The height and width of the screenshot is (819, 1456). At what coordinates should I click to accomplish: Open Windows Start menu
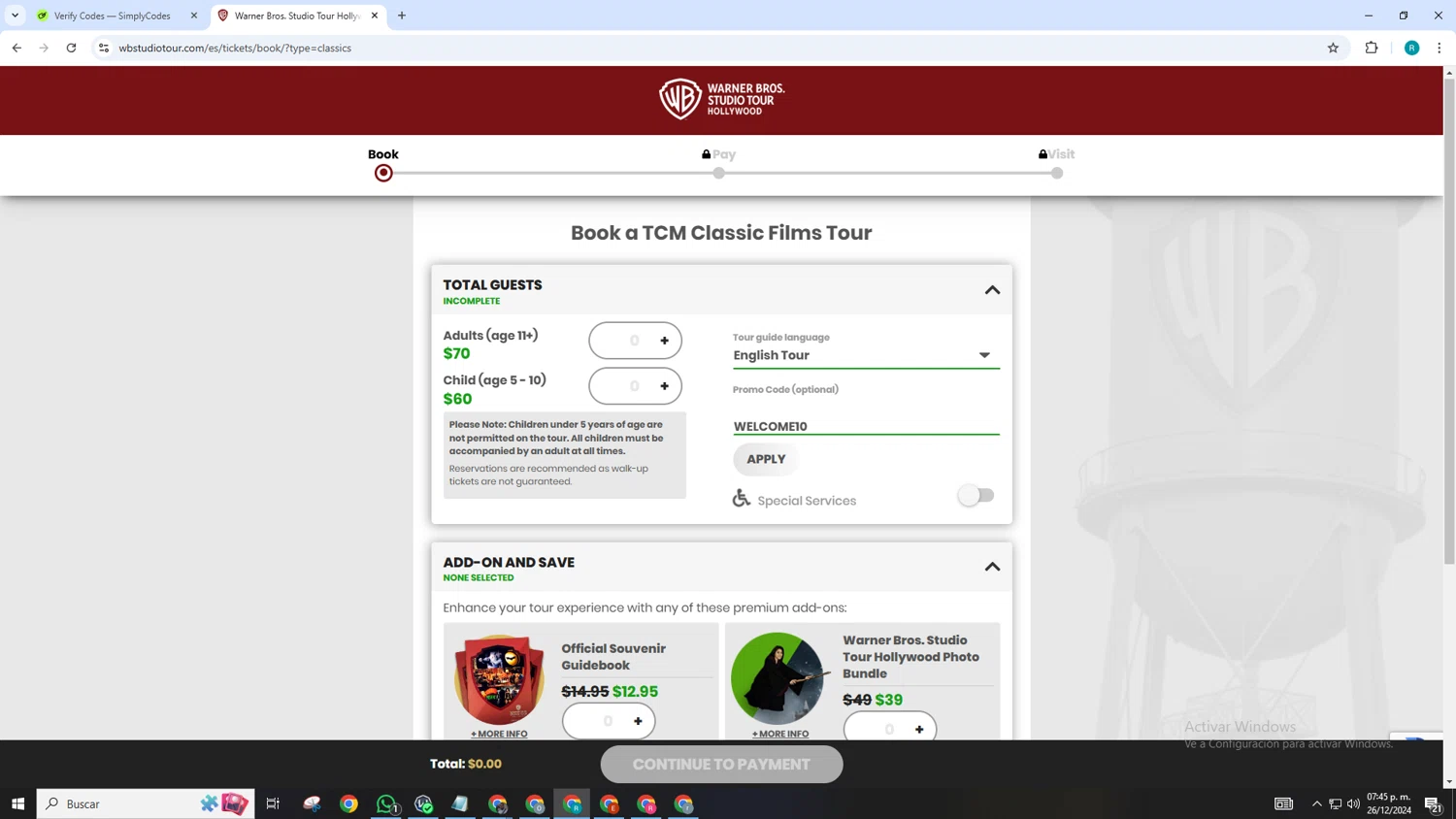[17, 803]
